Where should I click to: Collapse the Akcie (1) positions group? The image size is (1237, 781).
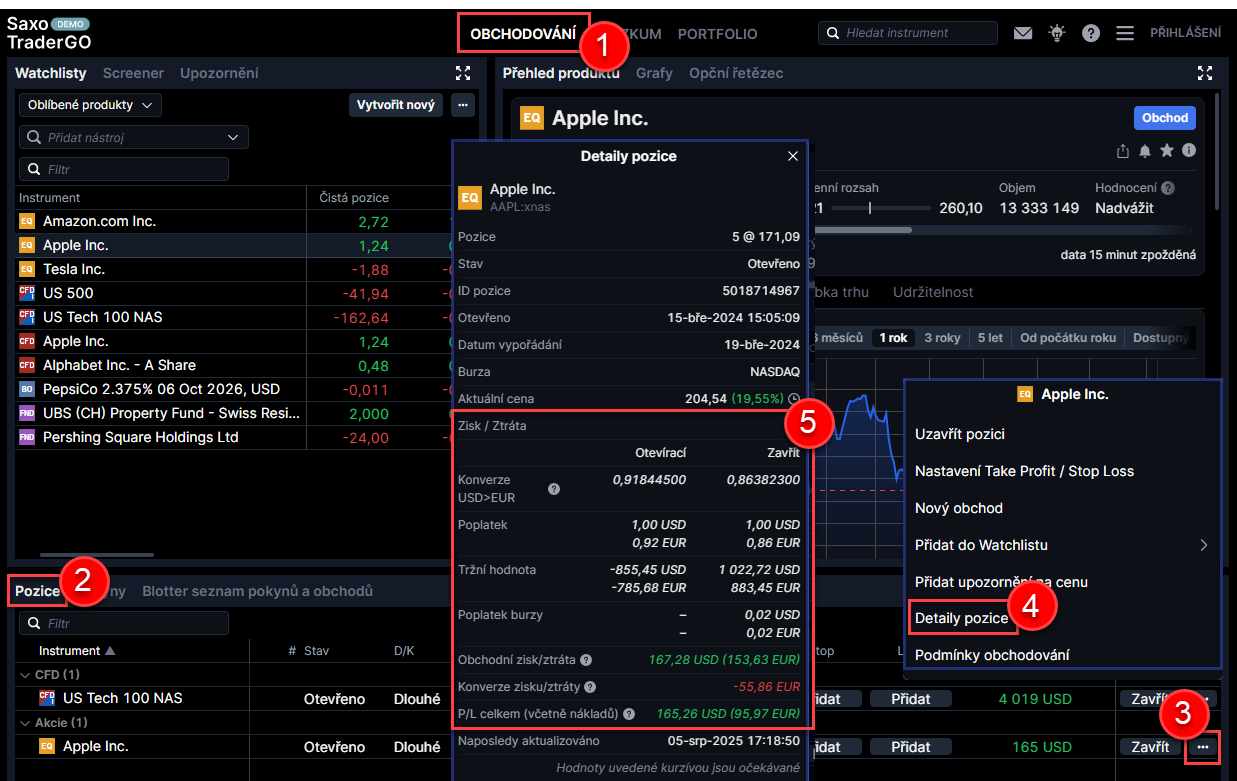[x=26, y=722]
